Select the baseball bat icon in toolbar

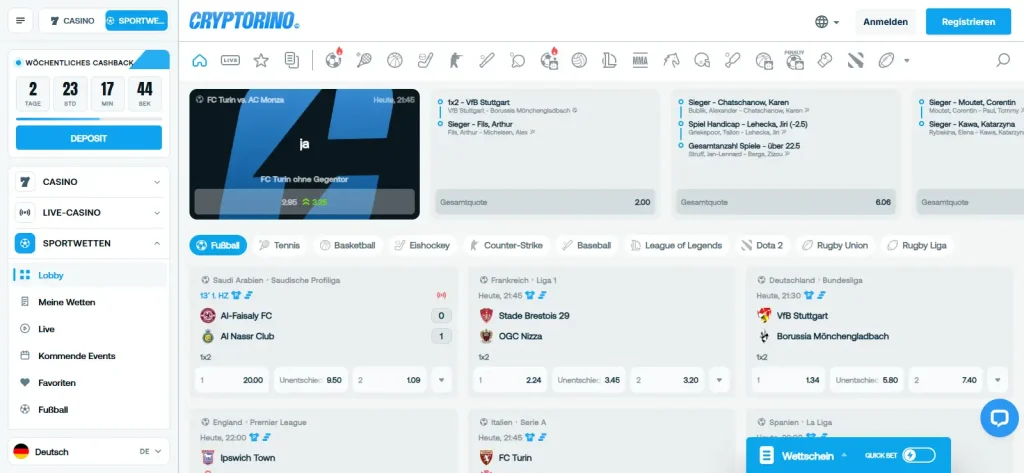tap(487, 60)
